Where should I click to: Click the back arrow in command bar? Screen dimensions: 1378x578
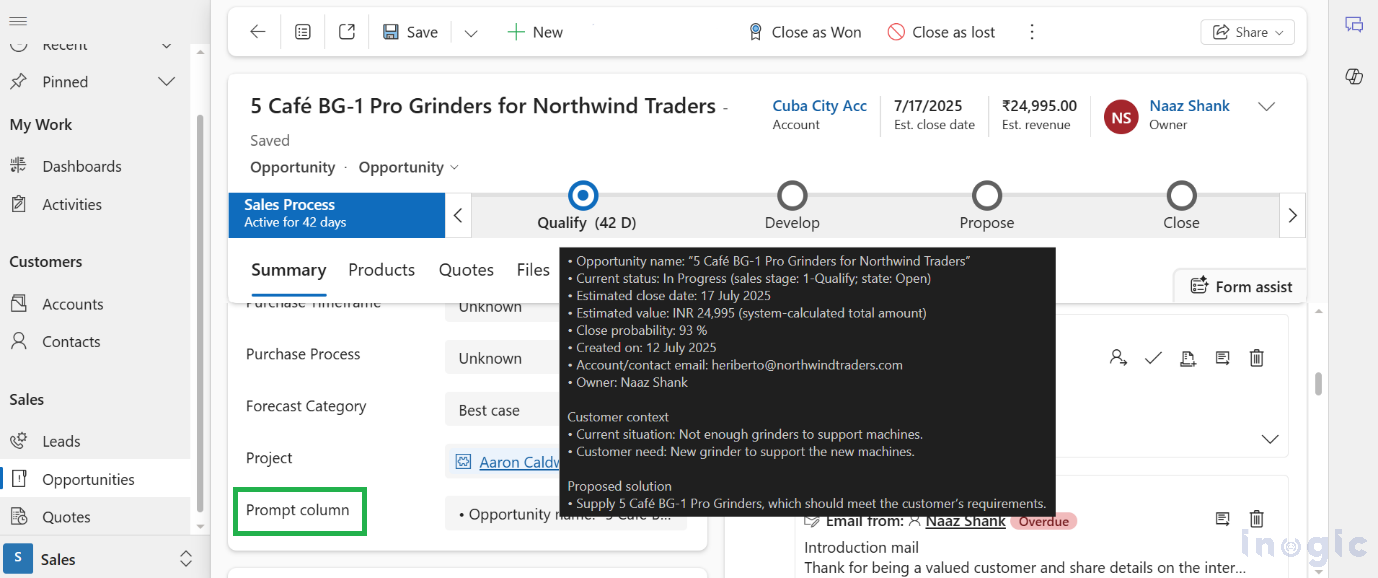(x=258, y=32)
